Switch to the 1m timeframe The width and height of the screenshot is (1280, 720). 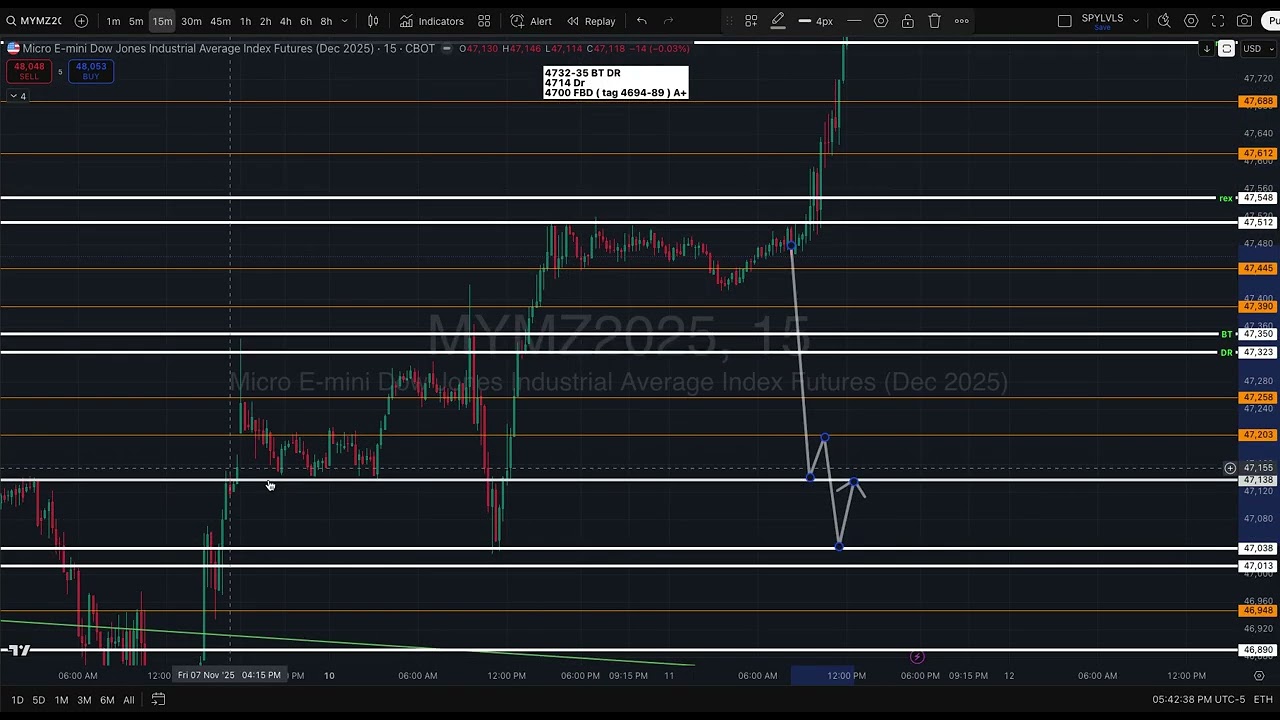coord(113,21)
